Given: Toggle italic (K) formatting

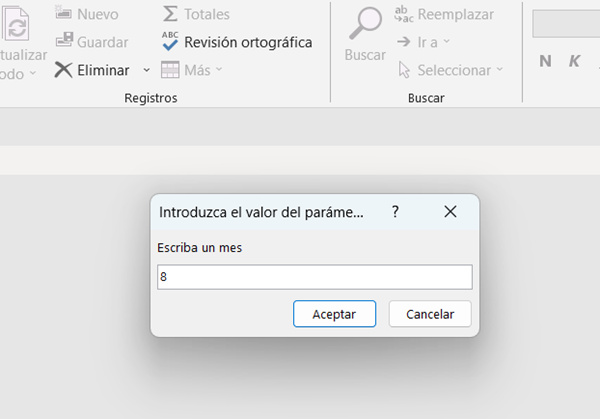Looking at the screenshot, I should pos(575,61).
